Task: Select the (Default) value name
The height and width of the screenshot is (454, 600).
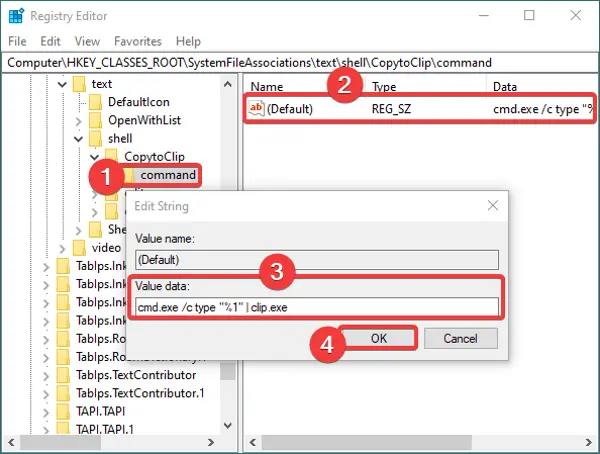Action: 290,109
